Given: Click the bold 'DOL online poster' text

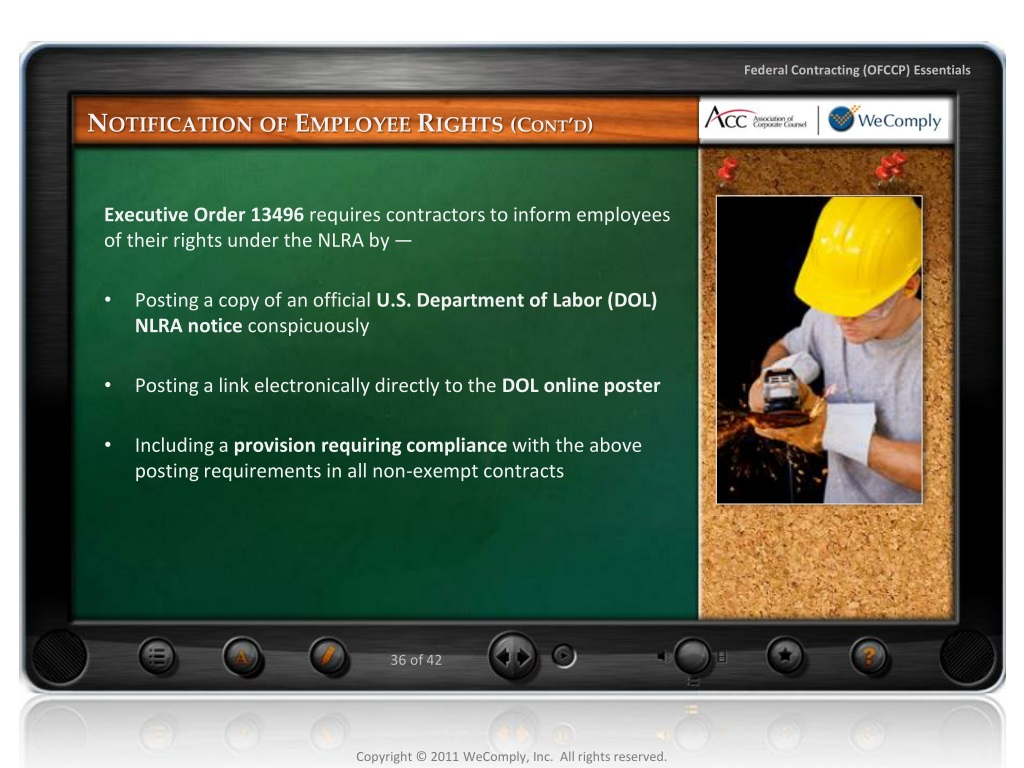Looking at the screenshot, I should [581, 385].
